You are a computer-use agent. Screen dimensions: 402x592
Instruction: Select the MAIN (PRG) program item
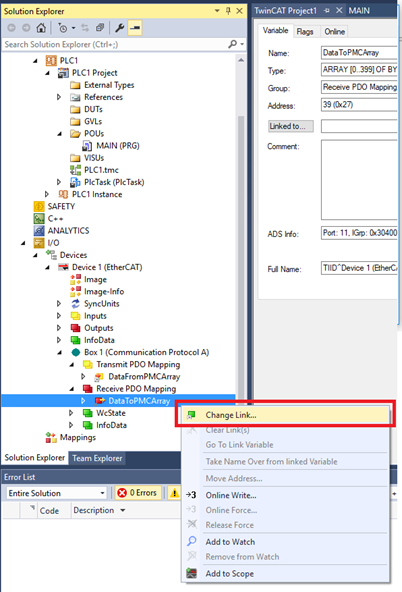coord(118,146)
